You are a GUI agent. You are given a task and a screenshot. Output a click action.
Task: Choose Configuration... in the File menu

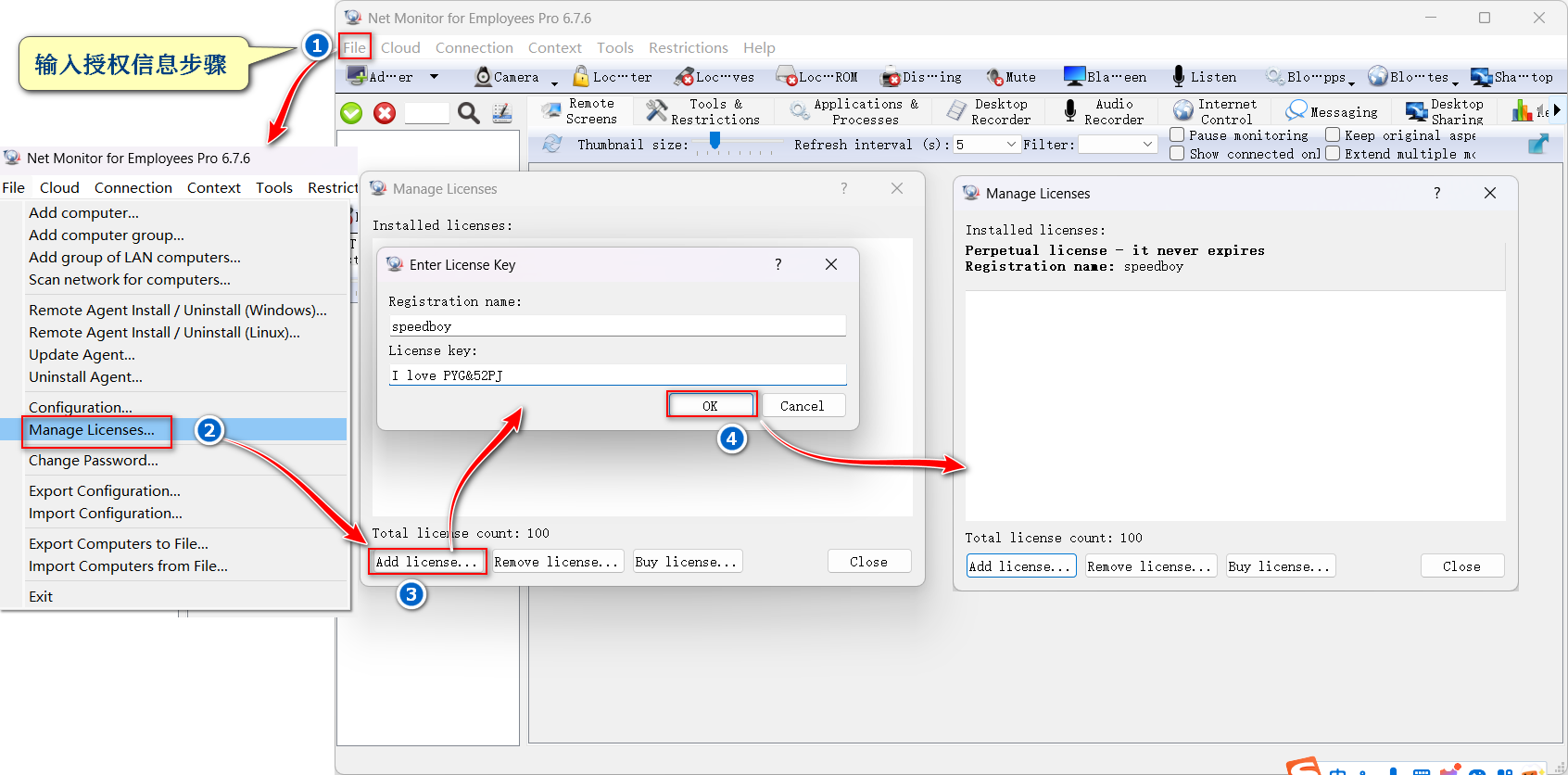(x=81, y=407)
